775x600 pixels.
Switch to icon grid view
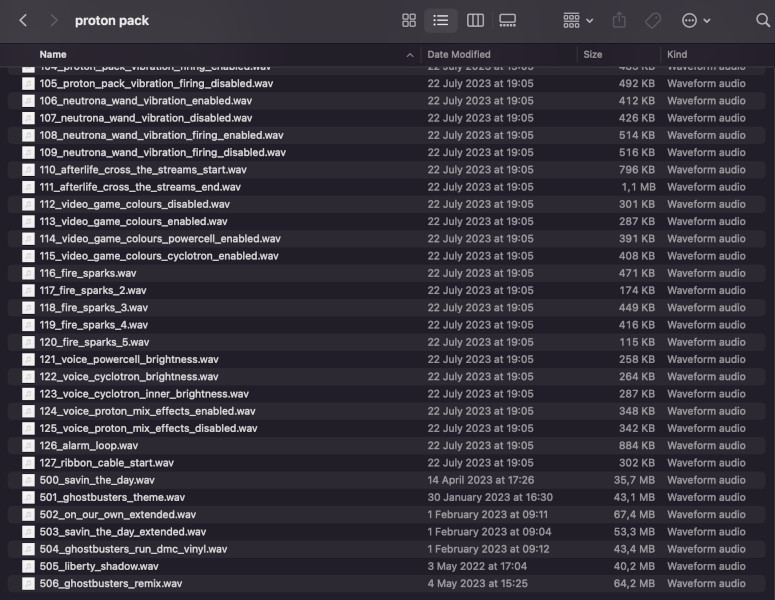[x=409, y=21]
